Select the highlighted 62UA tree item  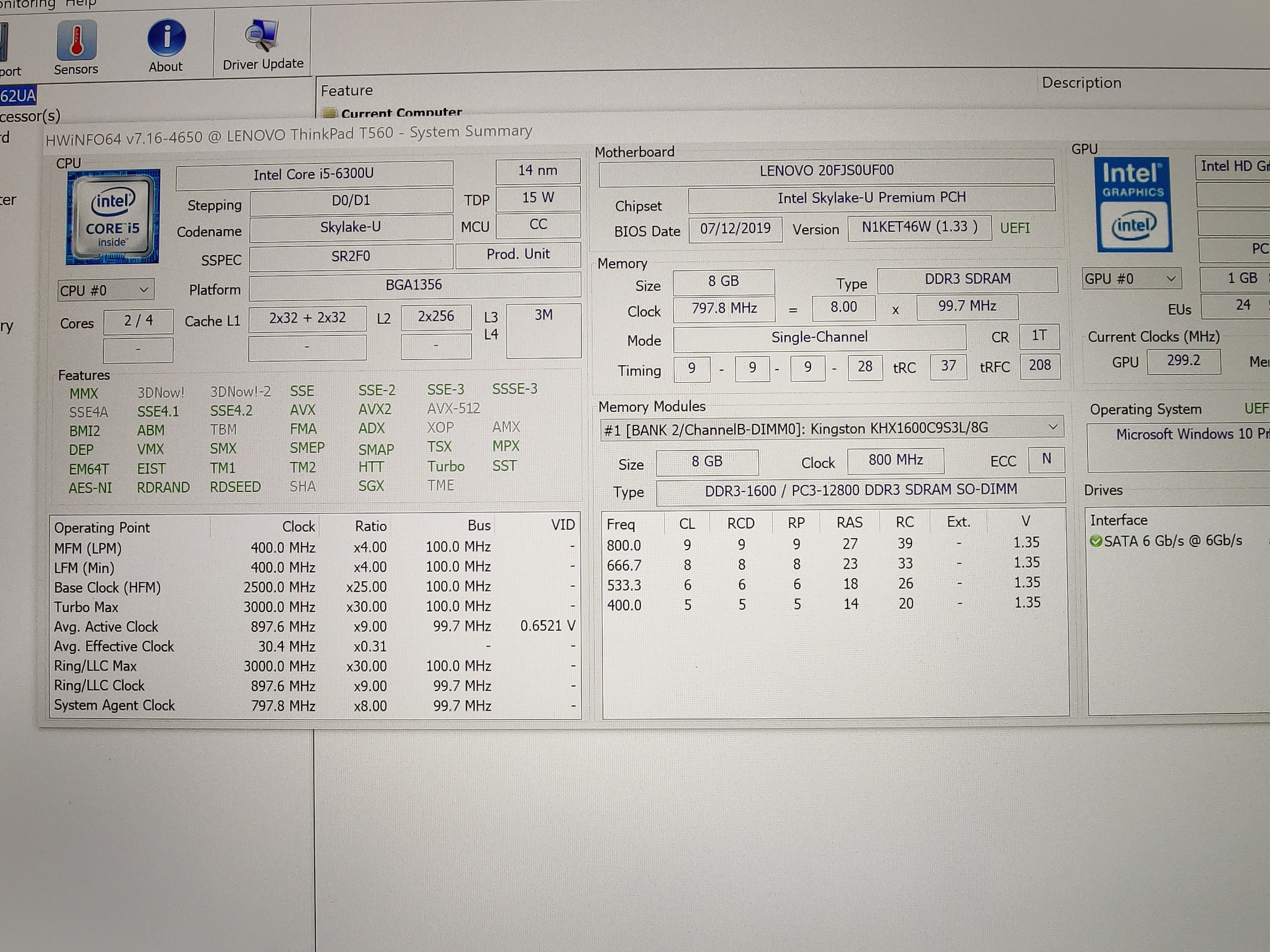pyautogui.click(x=18, y=95)
